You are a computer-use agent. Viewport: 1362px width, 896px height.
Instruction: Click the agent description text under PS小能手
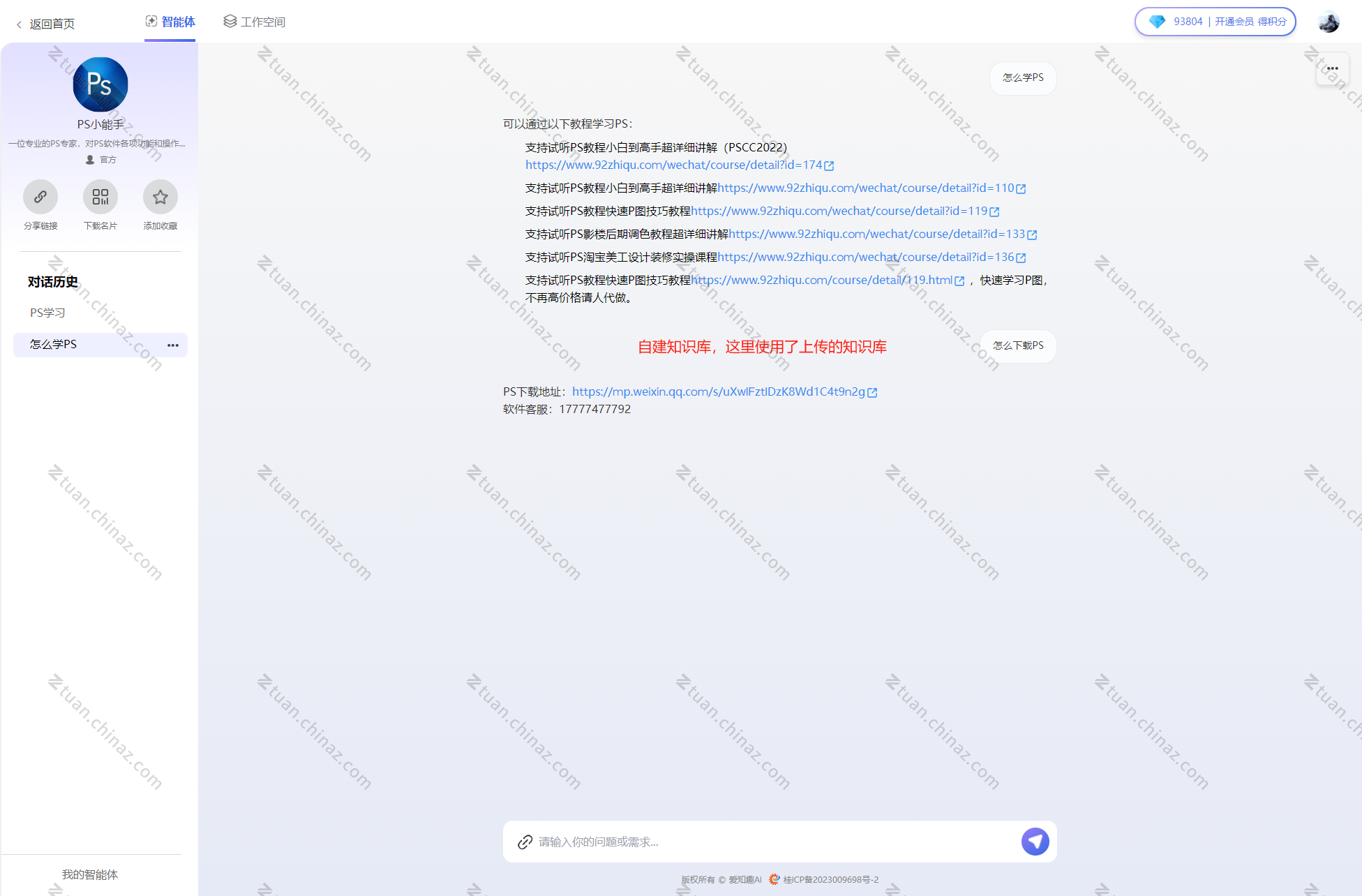(97, 144)
